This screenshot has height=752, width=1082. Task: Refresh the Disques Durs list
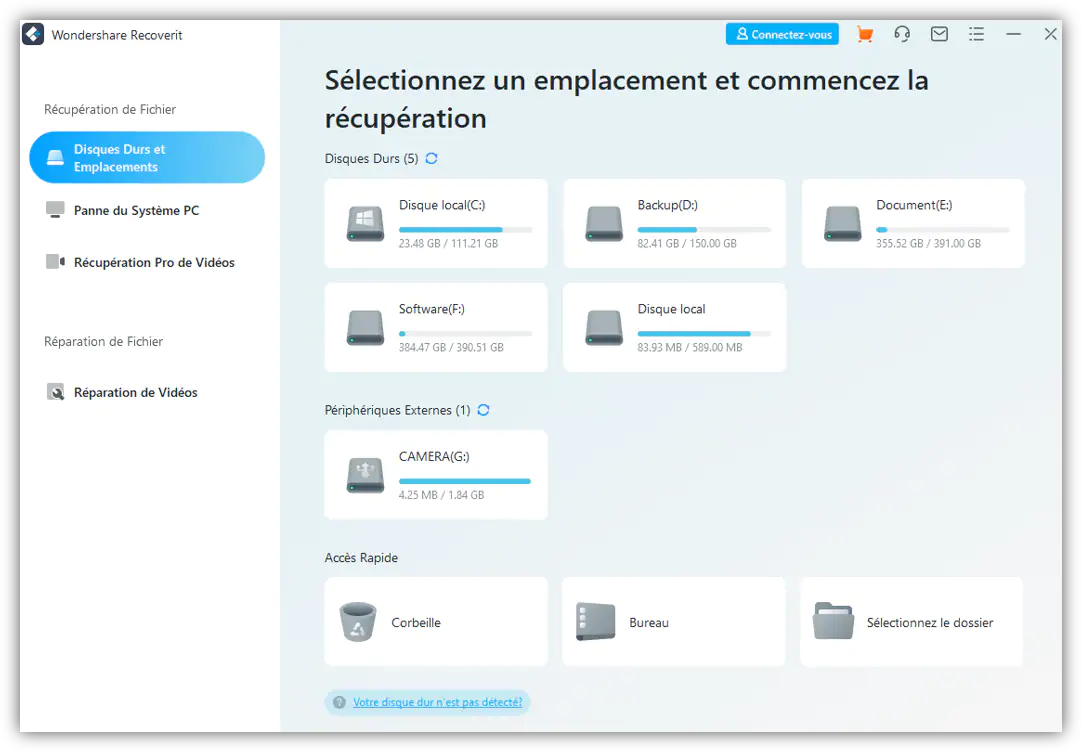pyautogui.click(x=431, y=159)
